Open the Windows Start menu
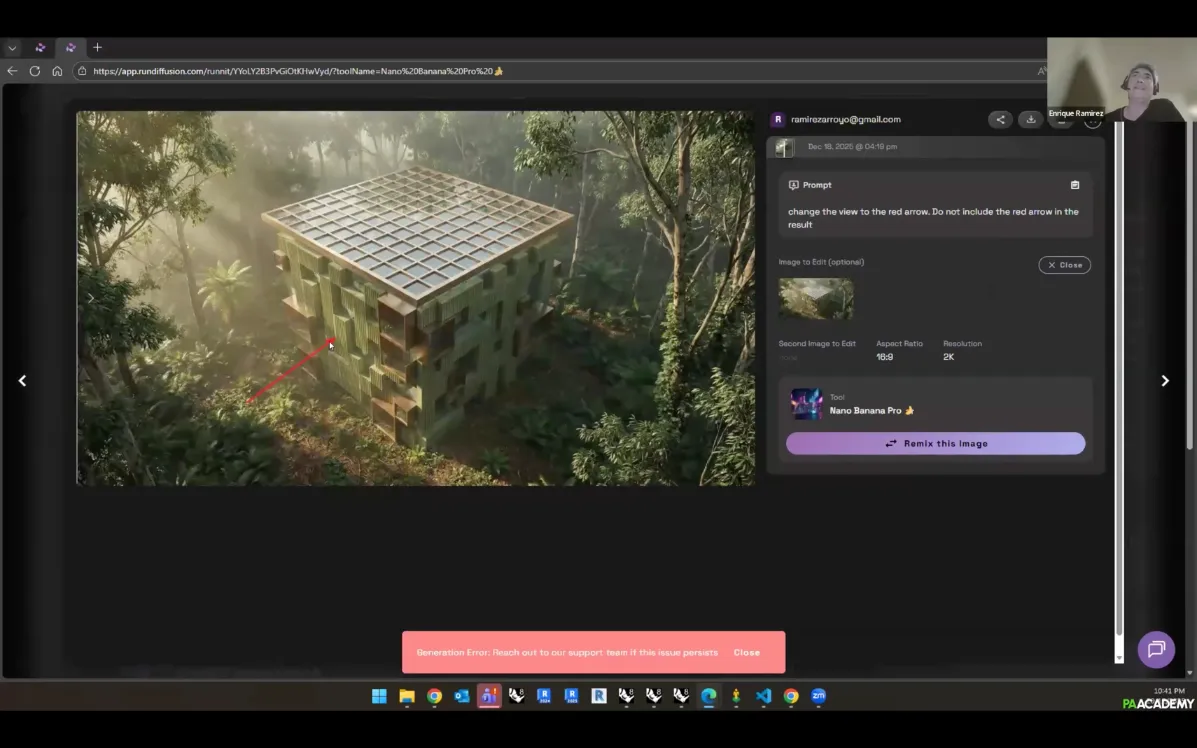Image resolution: width=1197 pixels, height=748 pixels. coord(379,696)
